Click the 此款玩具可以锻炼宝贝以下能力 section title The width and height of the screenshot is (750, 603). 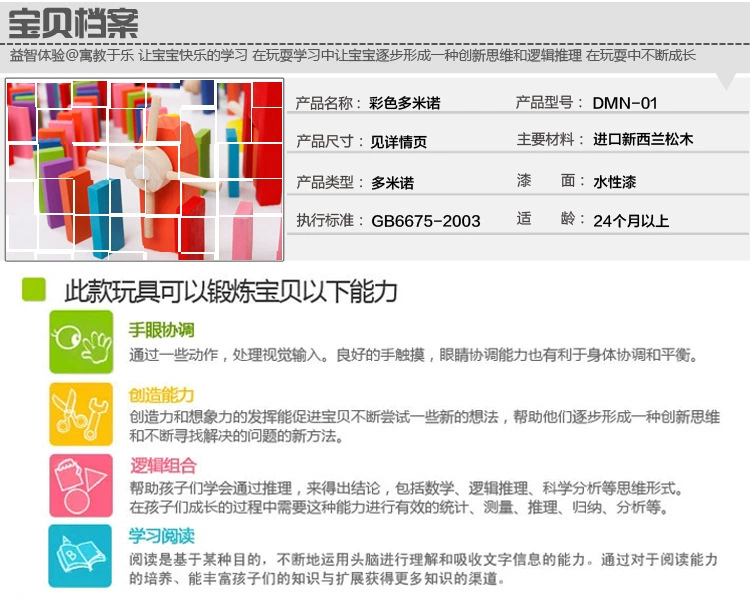[x=231, y=291]
